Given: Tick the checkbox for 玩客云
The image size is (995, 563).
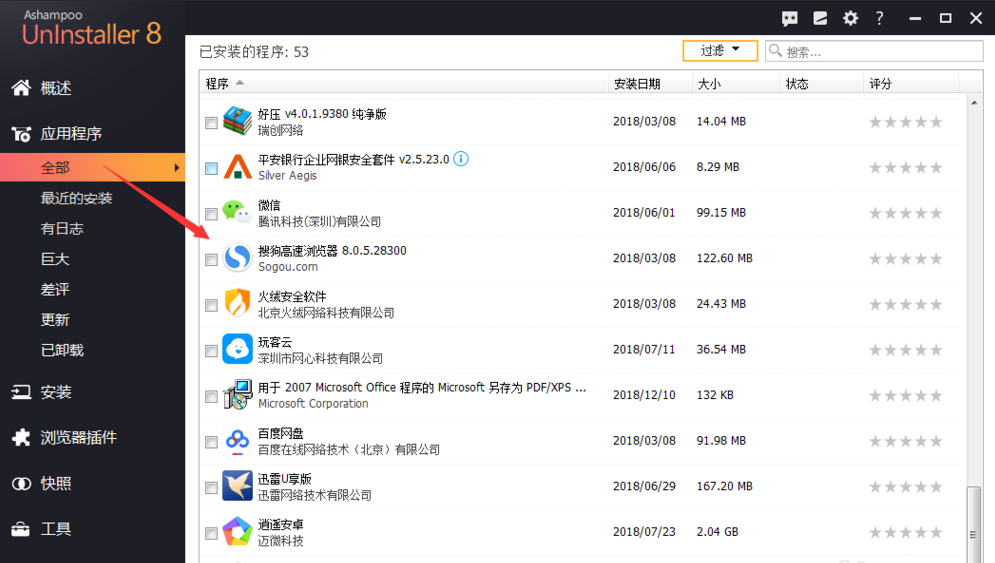Looking at the screenshot, I should tap(211, 351).
